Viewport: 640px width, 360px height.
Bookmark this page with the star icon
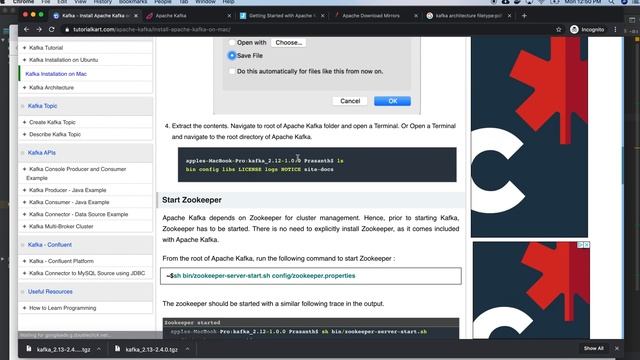558,29
